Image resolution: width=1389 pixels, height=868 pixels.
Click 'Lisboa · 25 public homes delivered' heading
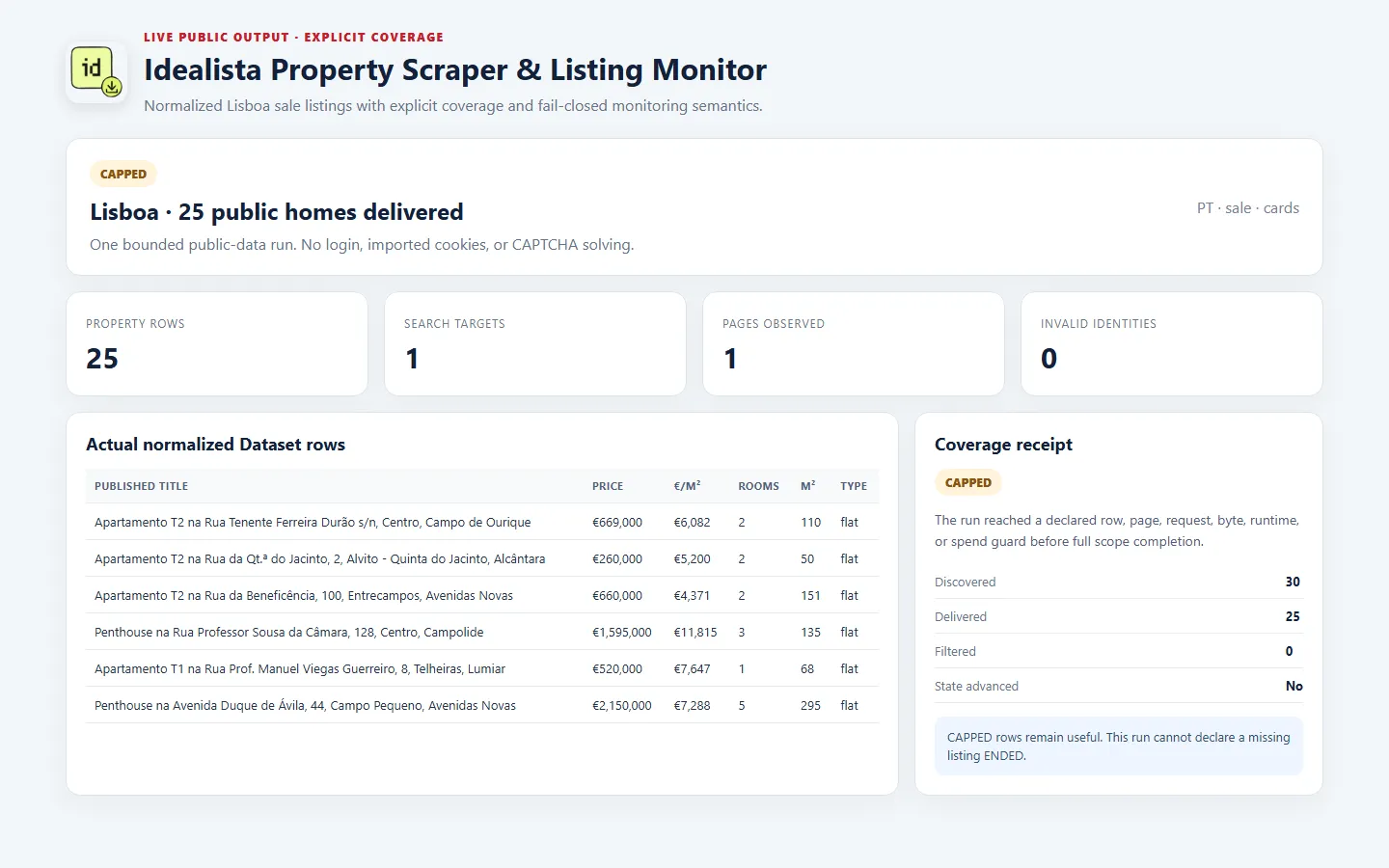click(x=277, y=212)
